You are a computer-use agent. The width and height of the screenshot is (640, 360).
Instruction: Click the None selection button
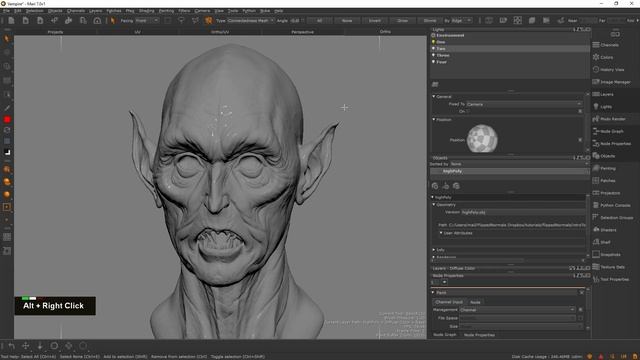click(347, 20)
